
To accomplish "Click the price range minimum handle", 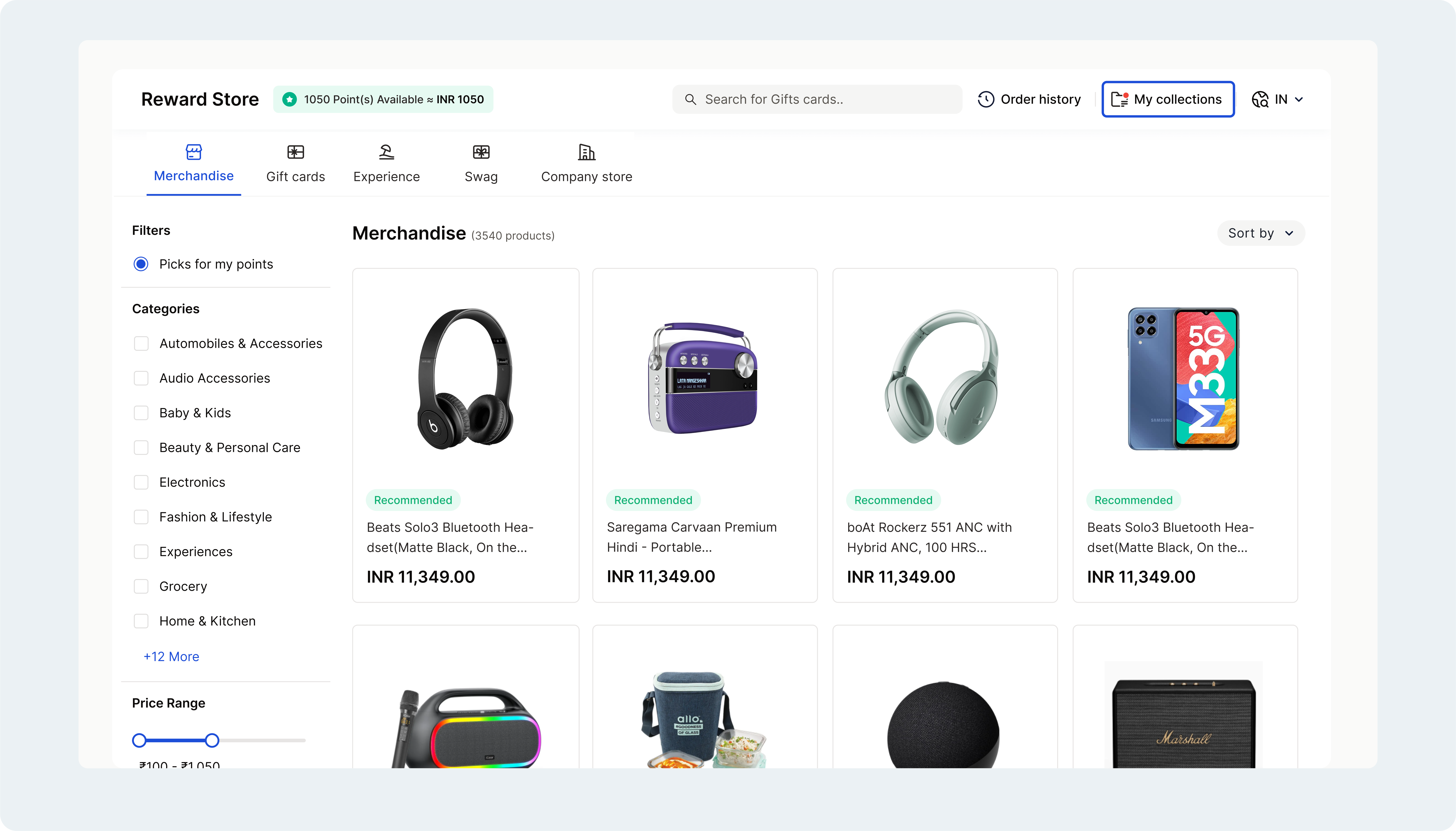I will coord(139,740).
